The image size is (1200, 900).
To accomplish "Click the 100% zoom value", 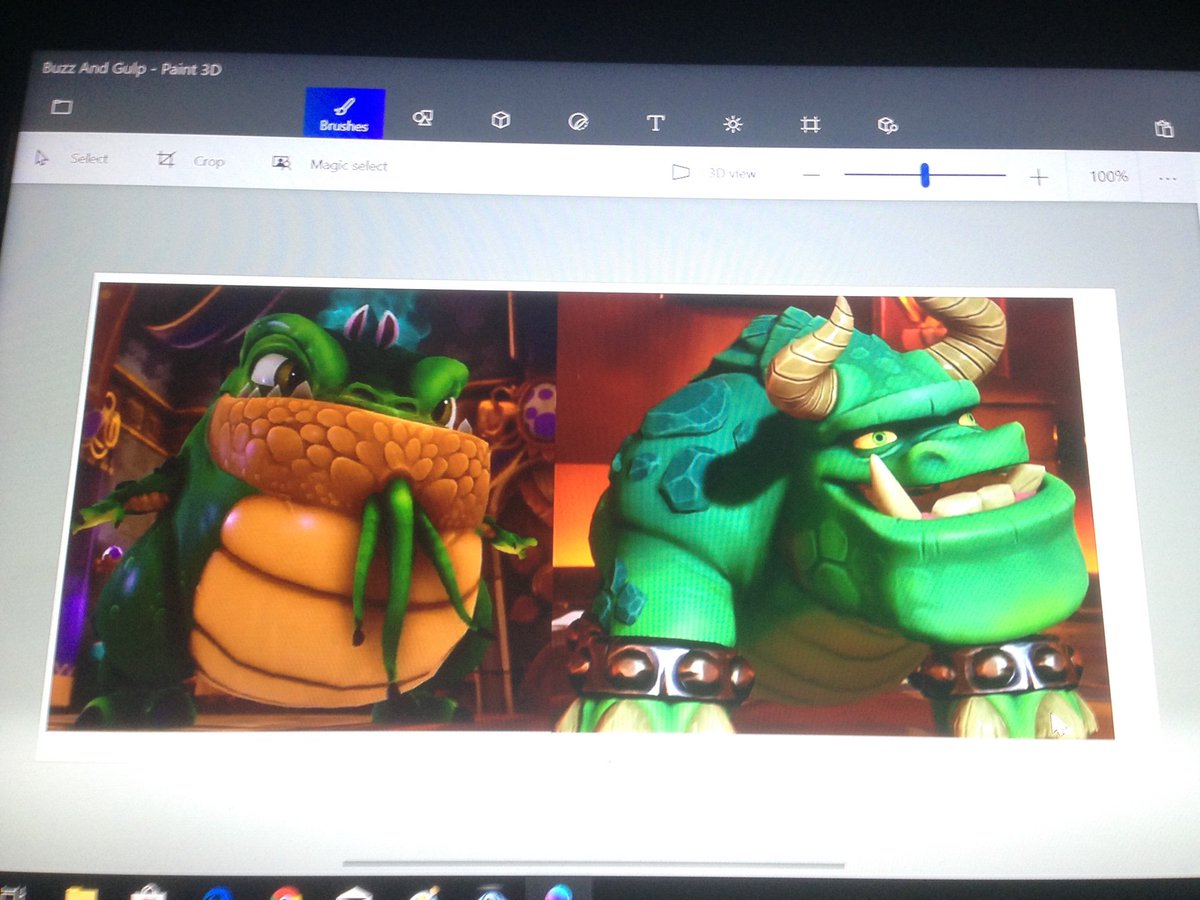I will point(1108,177).
